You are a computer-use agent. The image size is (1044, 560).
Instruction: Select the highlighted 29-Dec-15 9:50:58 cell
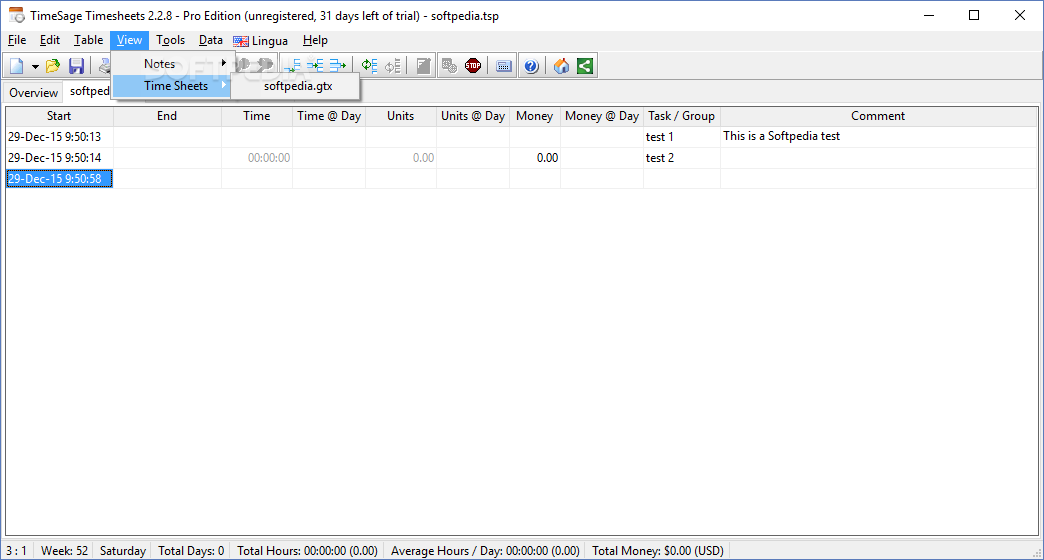(x=59, y=178)
